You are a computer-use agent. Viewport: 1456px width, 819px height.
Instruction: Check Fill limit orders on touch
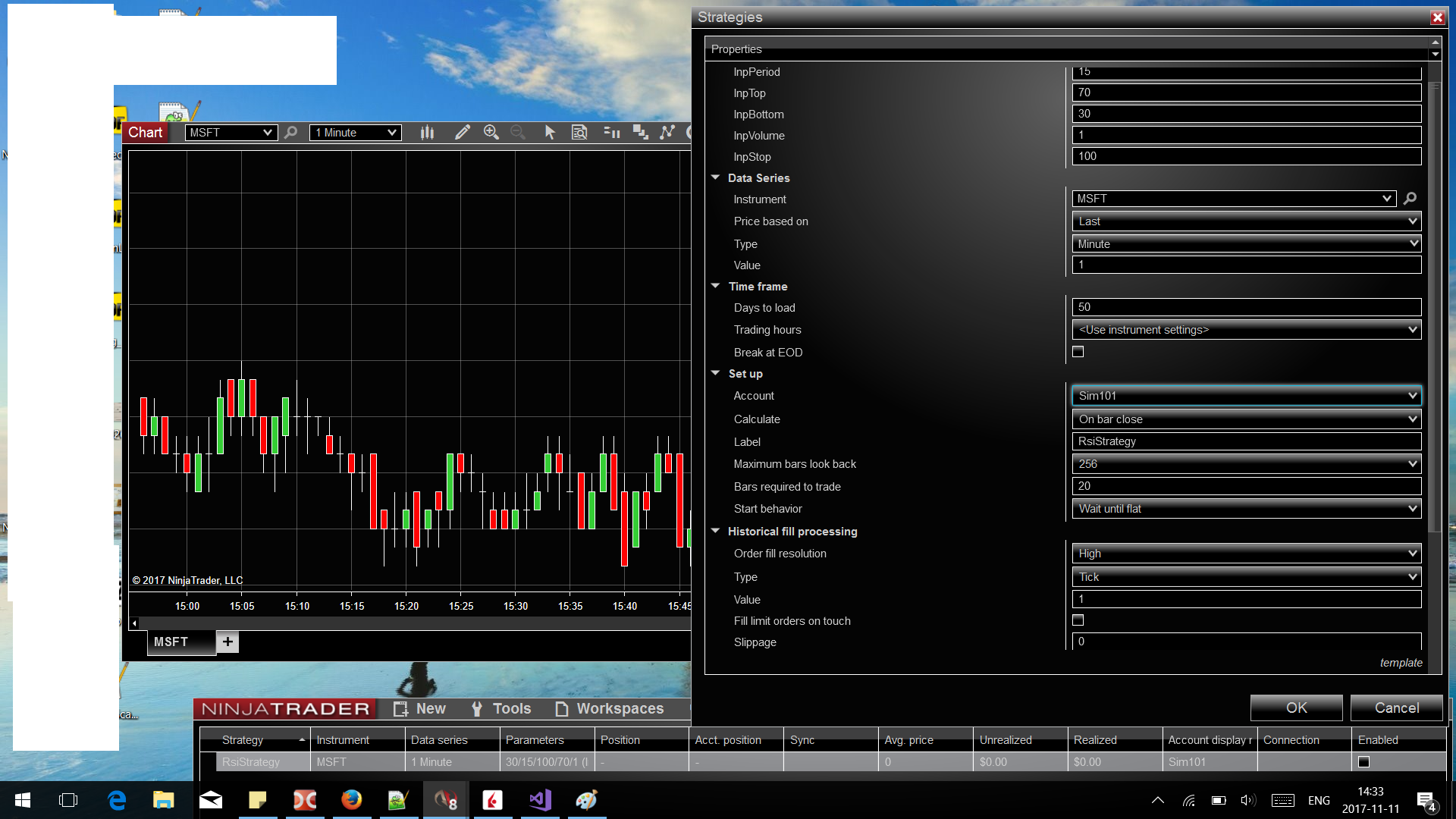coord(1078,620)
